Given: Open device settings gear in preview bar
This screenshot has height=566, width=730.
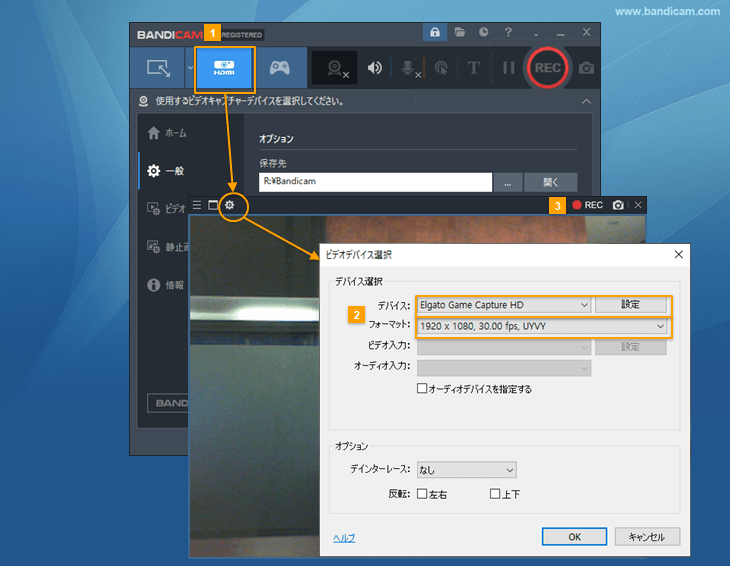Looking at the screenshot, I should click(x=230, y=205).
